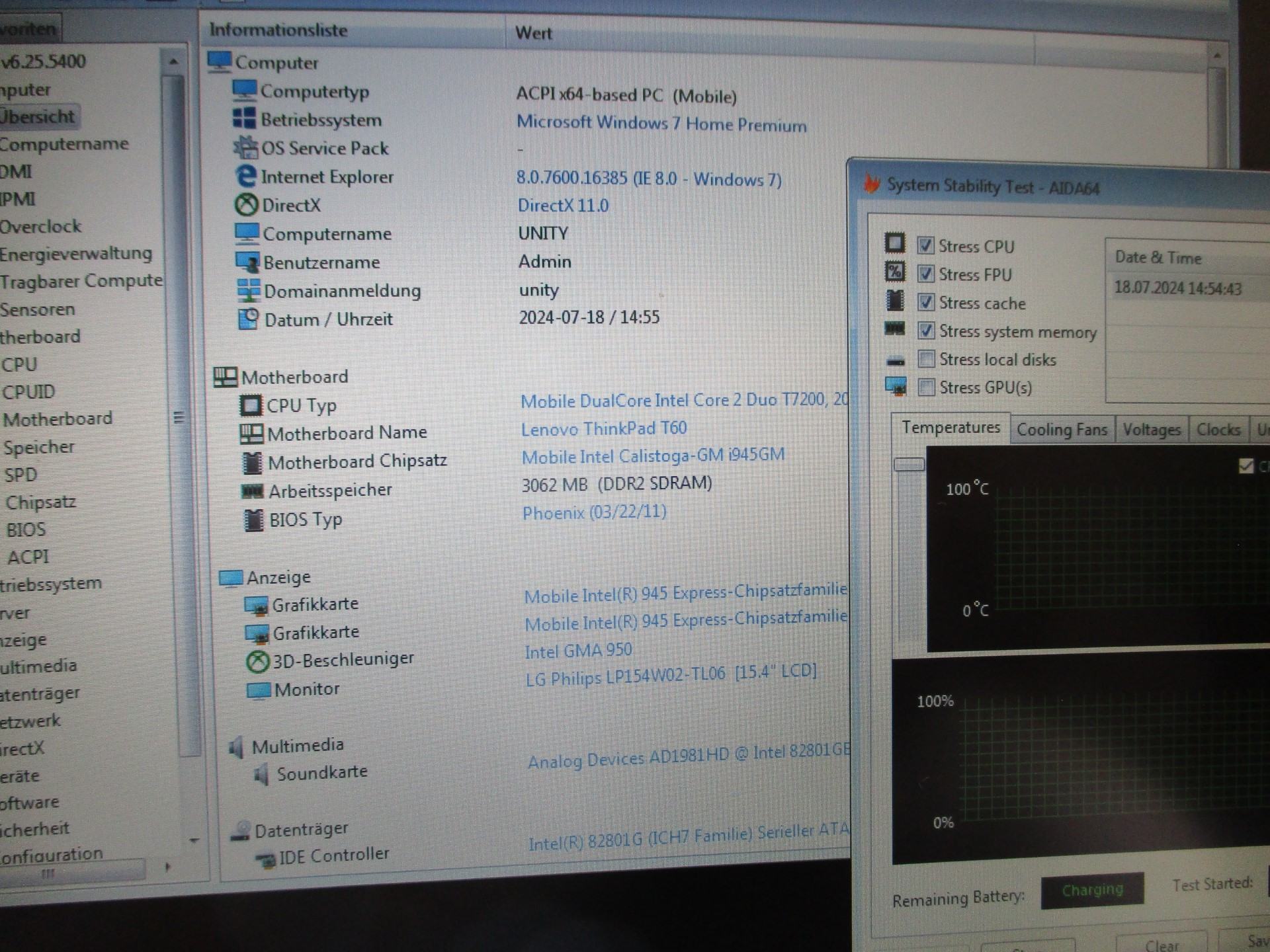Screen dimensions: 1270x952
Task: Uncheck the Stress cache checkbox
Action: [926, 302]
